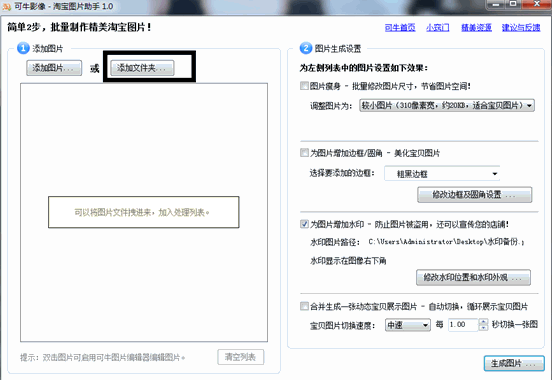552x380 pixels.
Task: Enable the 图片瘦身 checkbox
Action: point(304,86)
